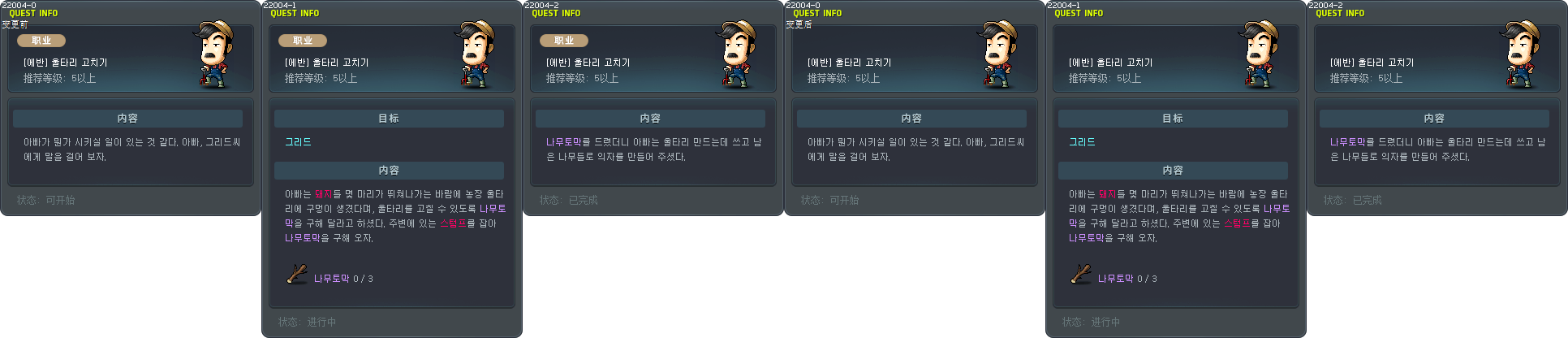Click the 나무토막 0 / 3 progress label in the leftmost 进行中 panel
Screen dimensions: 1568x338
coord(343,279)
